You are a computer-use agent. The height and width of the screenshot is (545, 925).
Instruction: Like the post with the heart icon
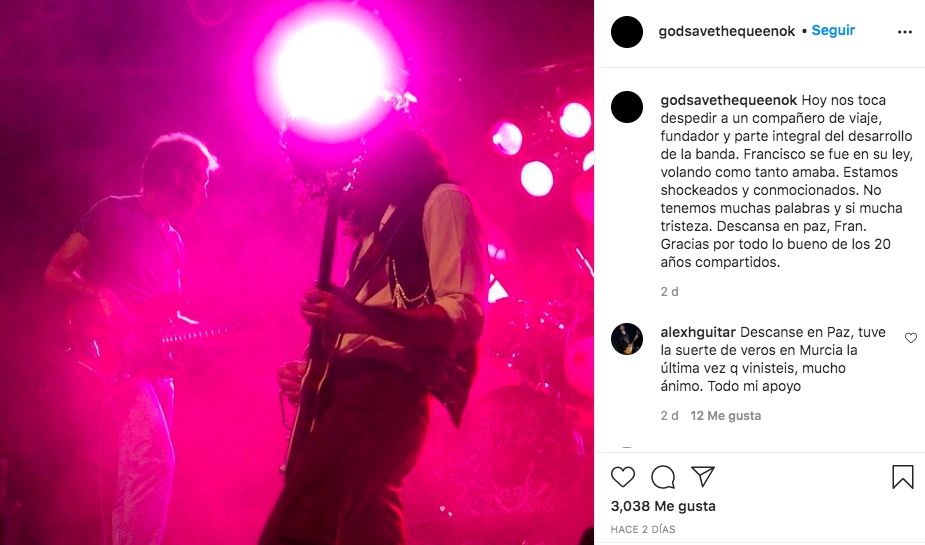pos(622,477)
